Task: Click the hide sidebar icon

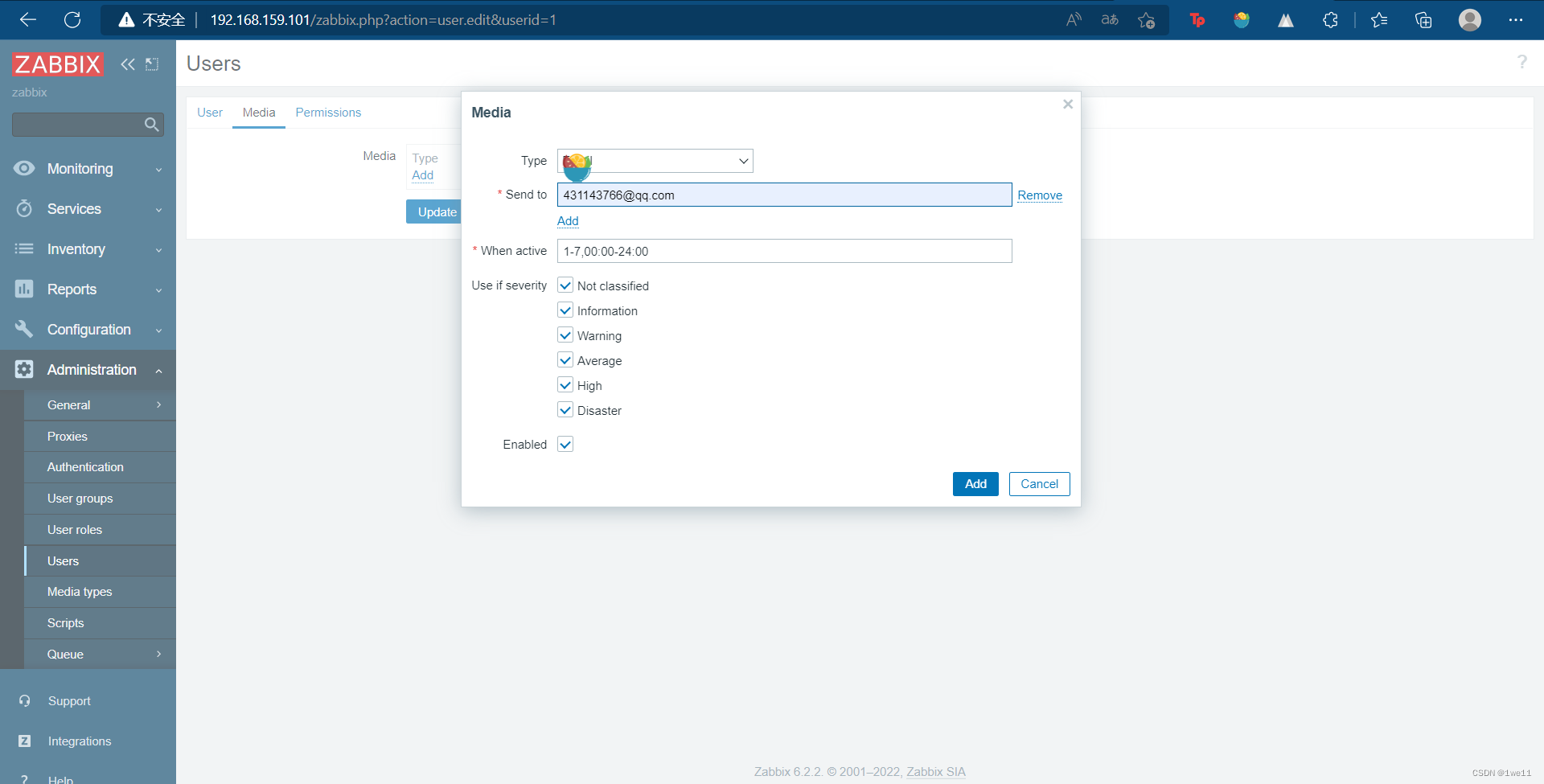Action: pyautogui.click(x=152, y=64)
